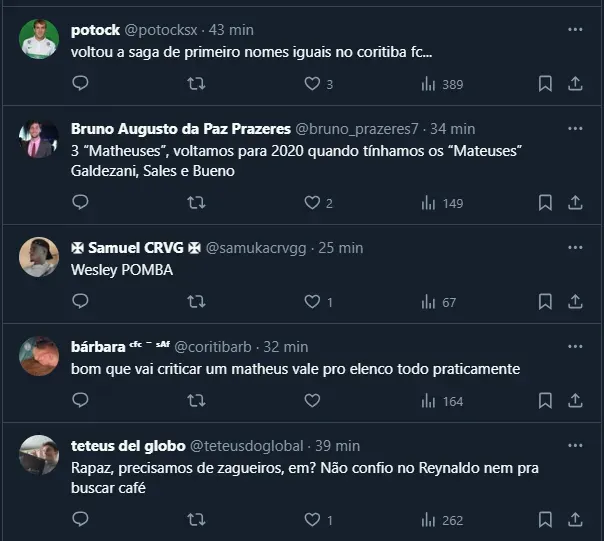Retweet potock's post about coritiba fc
The width and height of the screenshot is (604, 541).
pos(197,84)
